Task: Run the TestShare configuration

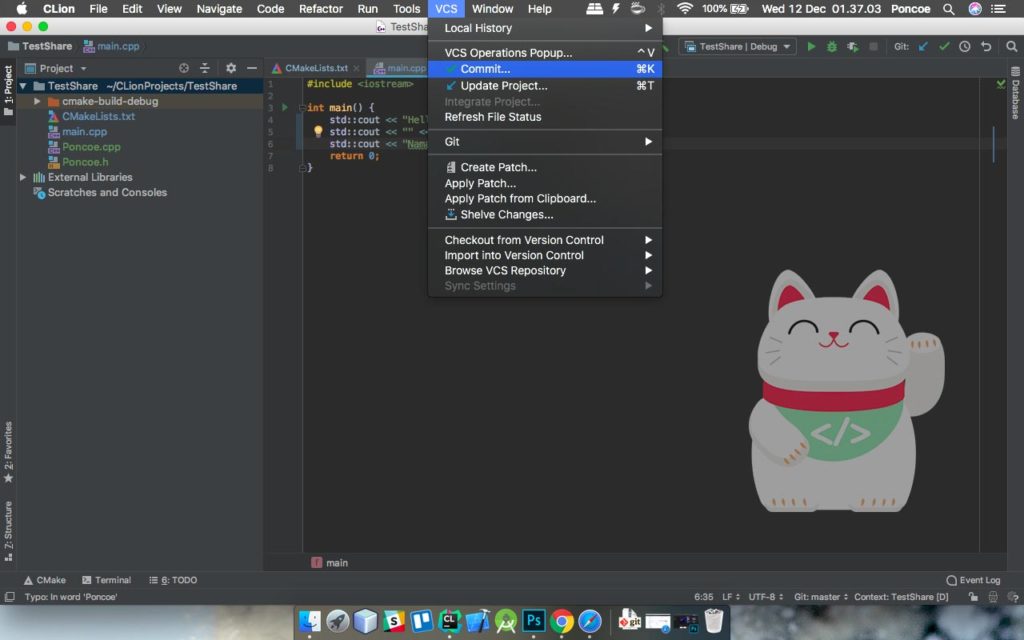Action: pyautogui.click(x=811, y=46)
